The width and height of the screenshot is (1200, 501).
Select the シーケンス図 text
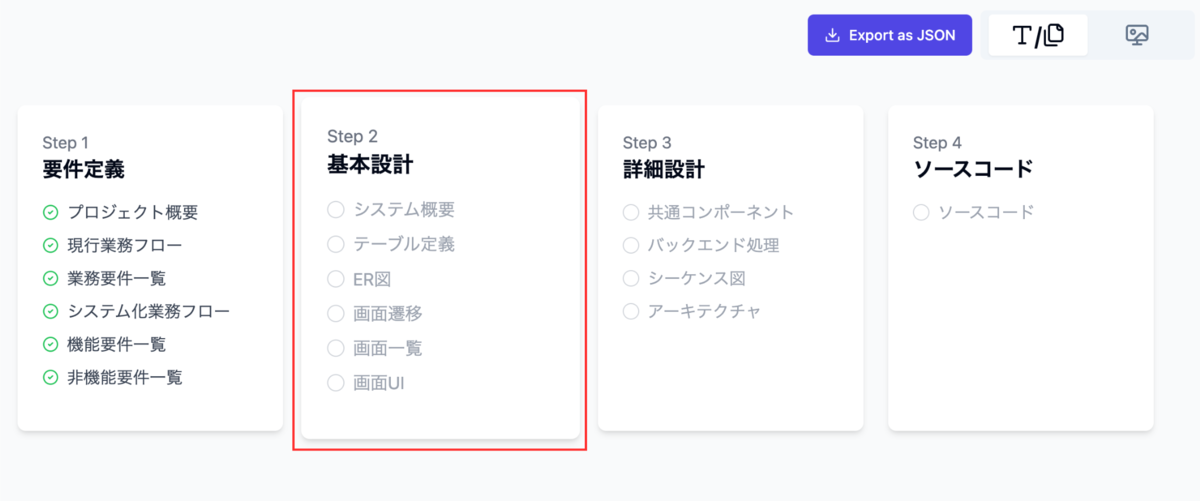pyautogui.click(x=697, y=278)
